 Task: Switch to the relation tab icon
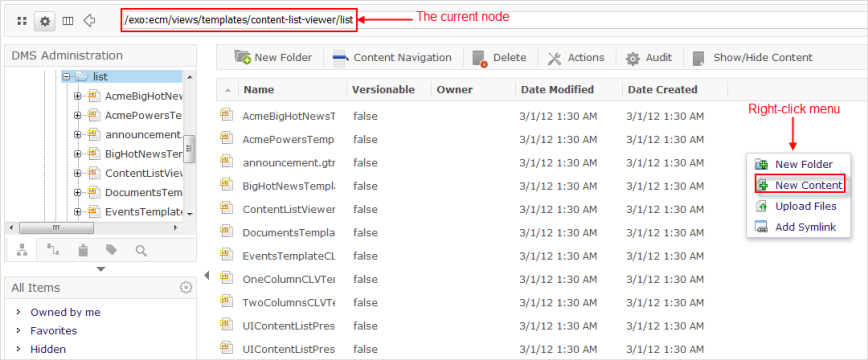pos(53,250)
